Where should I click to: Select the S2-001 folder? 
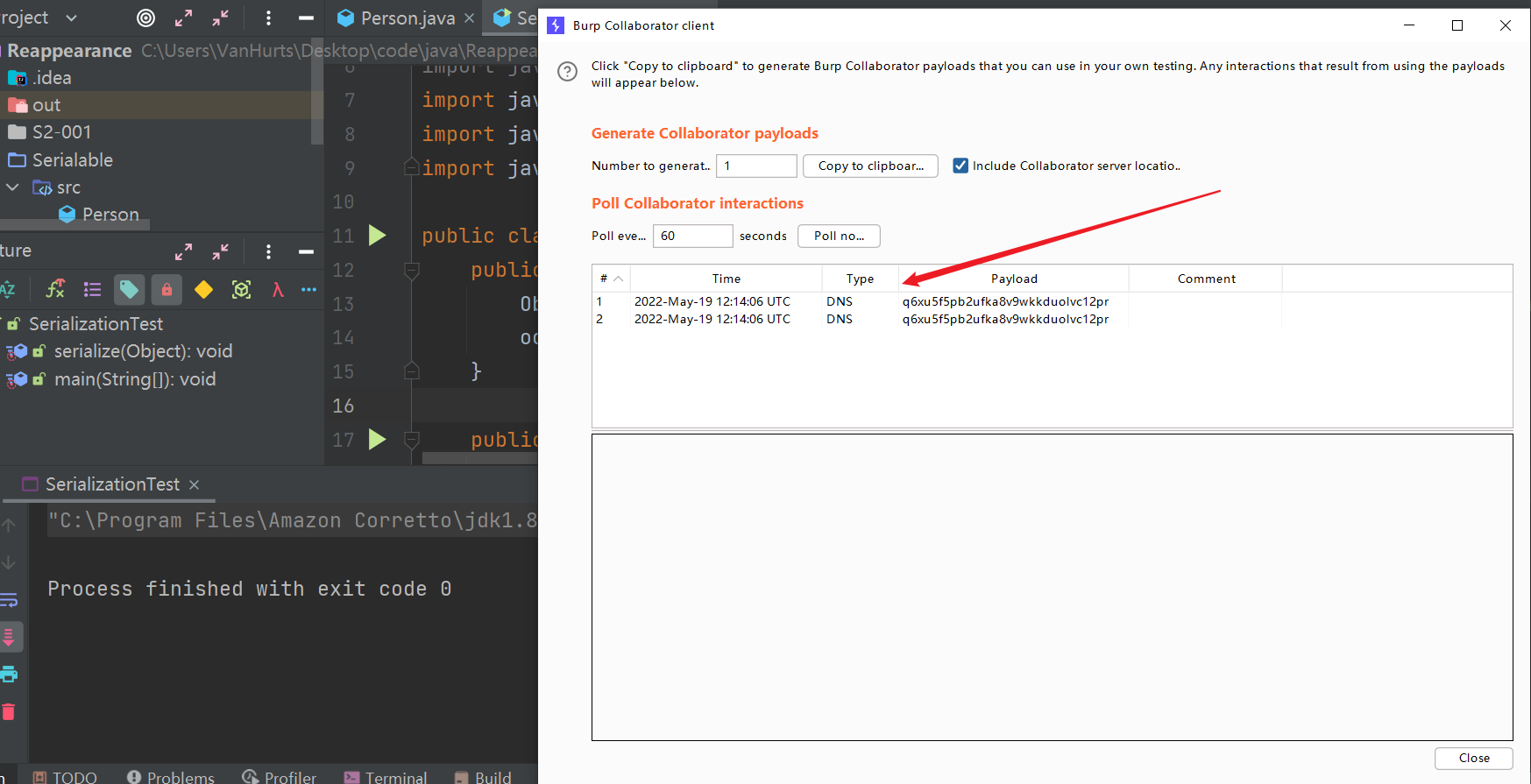pos(49,132)
